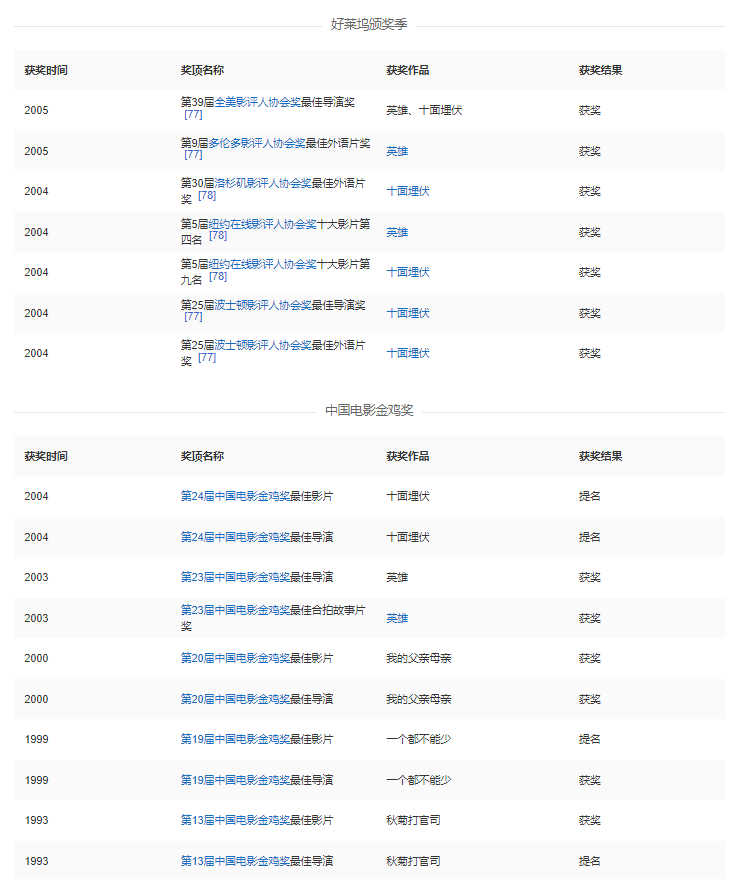Open 第13届中国电影金鸡奖 link in 最佳影片 row
Viewport: 749px width, 879px height.
(x=235, y=821)
